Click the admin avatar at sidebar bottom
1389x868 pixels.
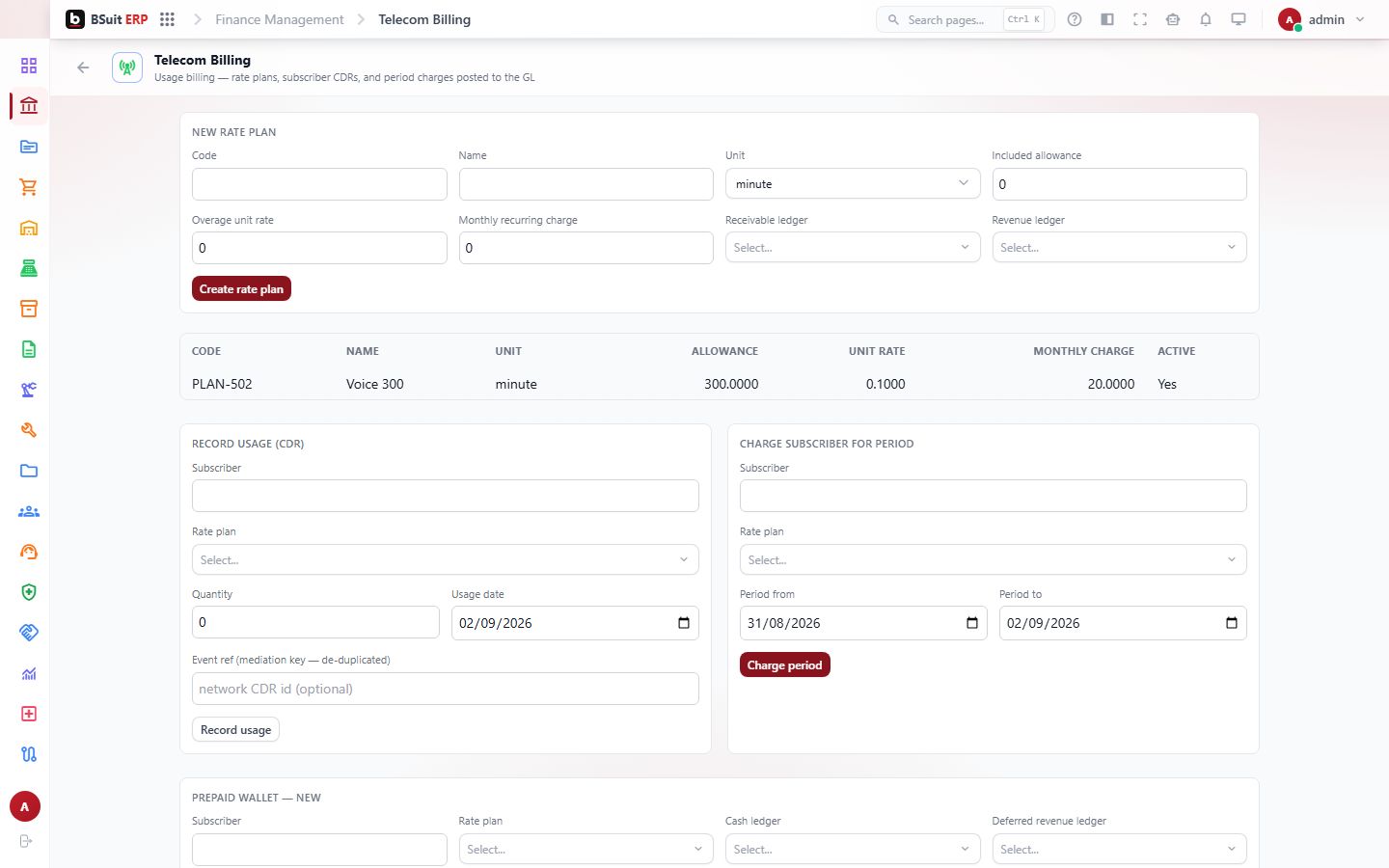click(25, 806)
